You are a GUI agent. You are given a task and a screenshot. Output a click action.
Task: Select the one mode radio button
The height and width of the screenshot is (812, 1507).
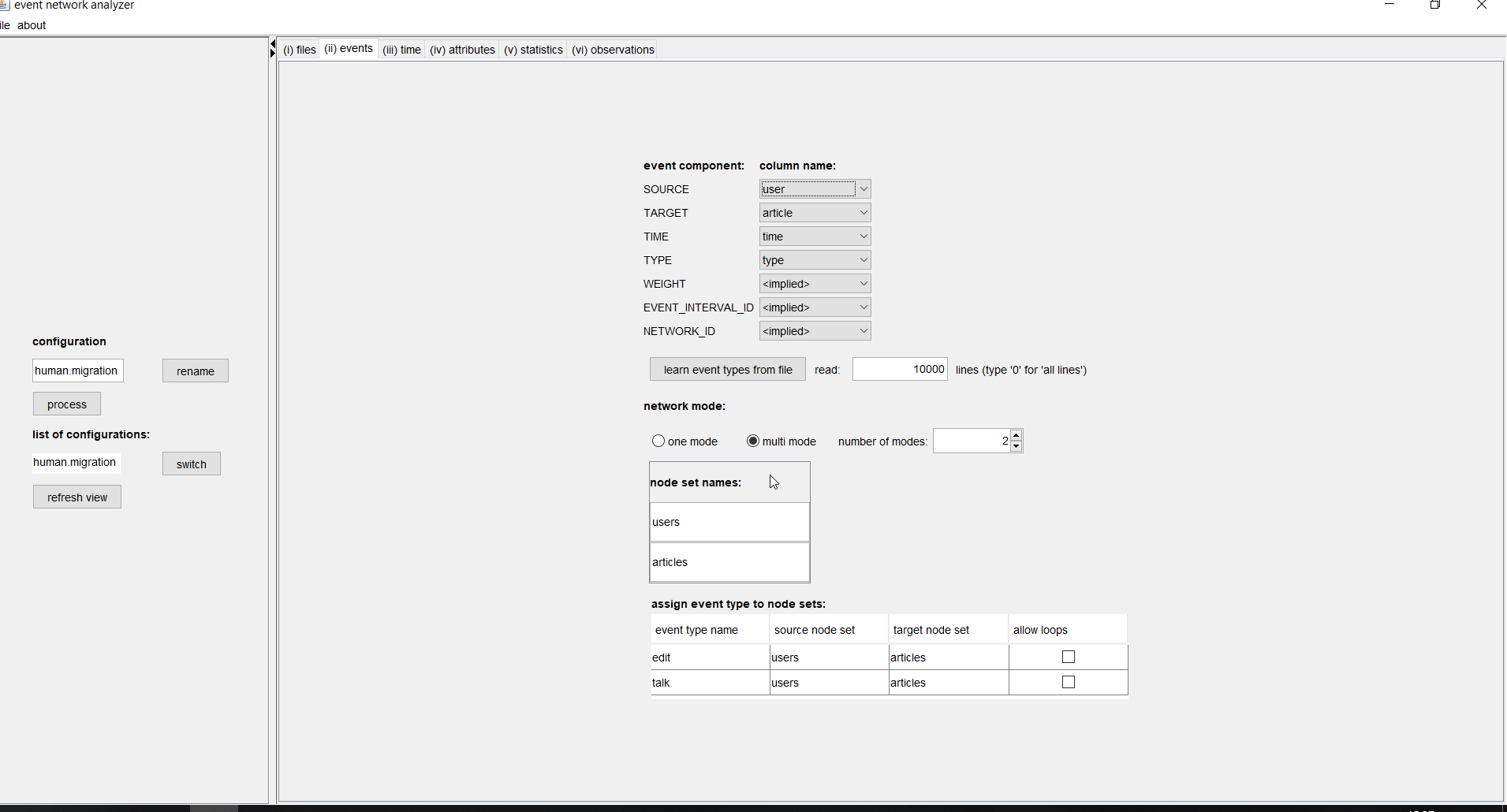(x=658, y=441)
